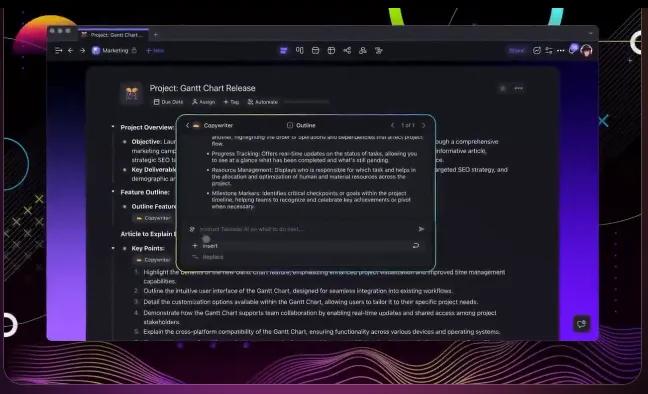Go forward with the right arrow
This screenshot has height=394, width=648.
(82, 50)
